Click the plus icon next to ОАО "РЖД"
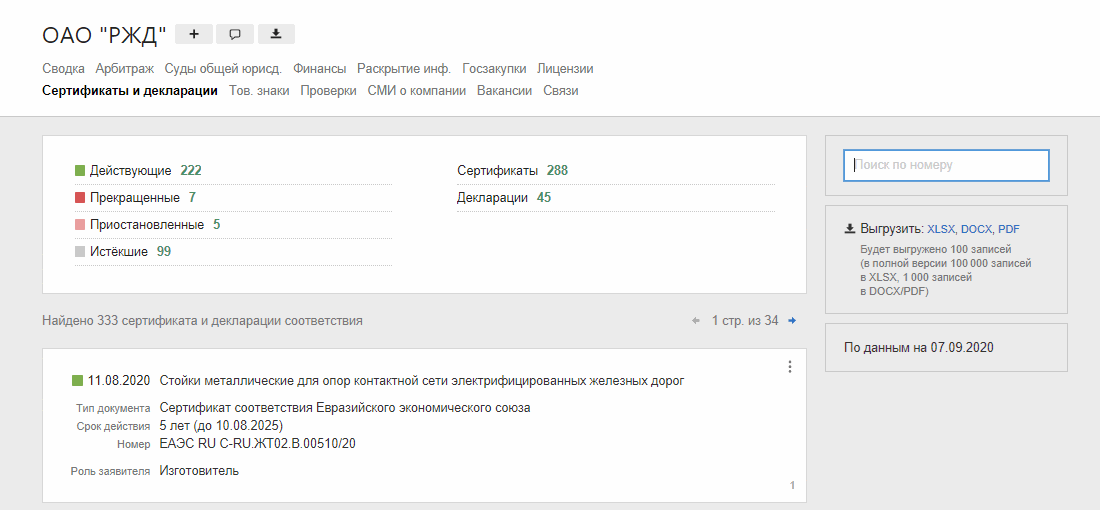 (194, 34)
